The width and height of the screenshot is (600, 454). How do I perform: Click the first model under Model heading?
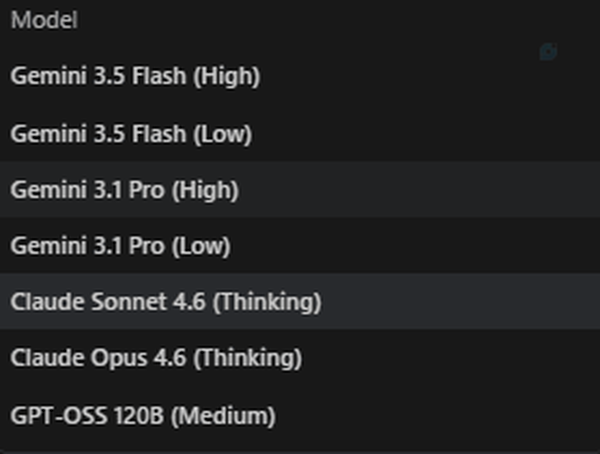(x=300, y=76)
